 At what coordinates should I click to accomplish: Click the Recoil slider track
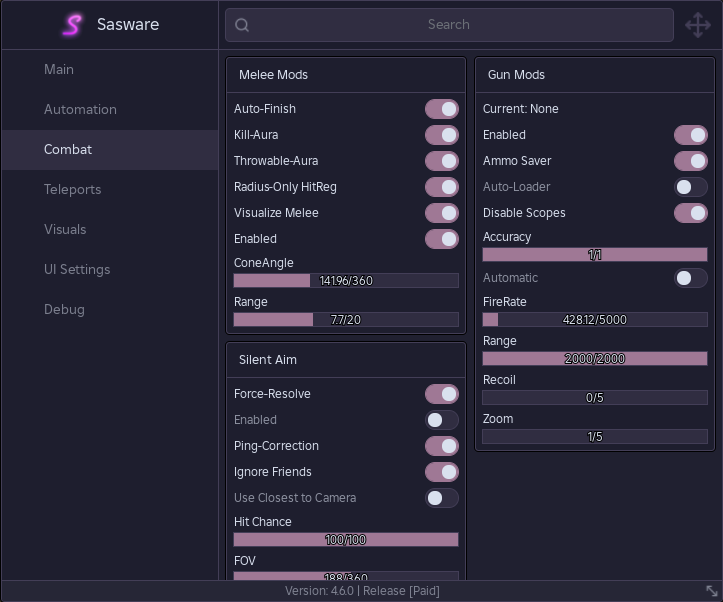pyautogui.click(x=594, y=398)
